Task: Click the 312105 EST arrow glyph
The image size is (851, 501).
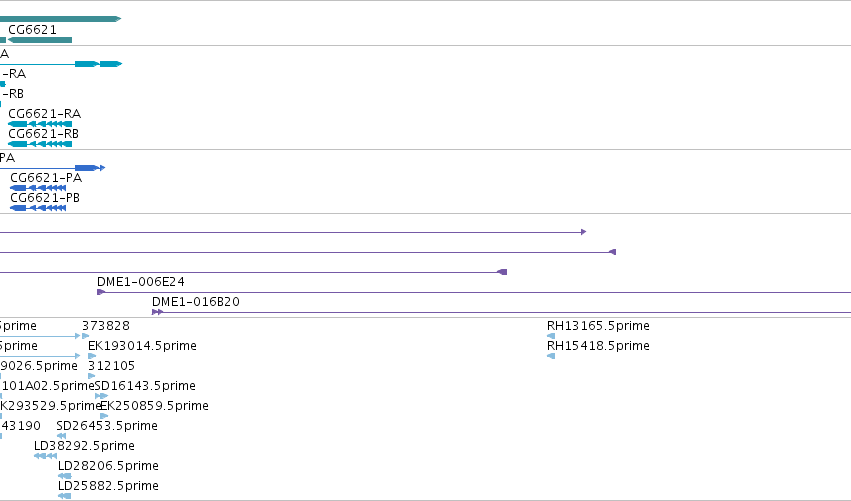Action: [x=91, y=377]
